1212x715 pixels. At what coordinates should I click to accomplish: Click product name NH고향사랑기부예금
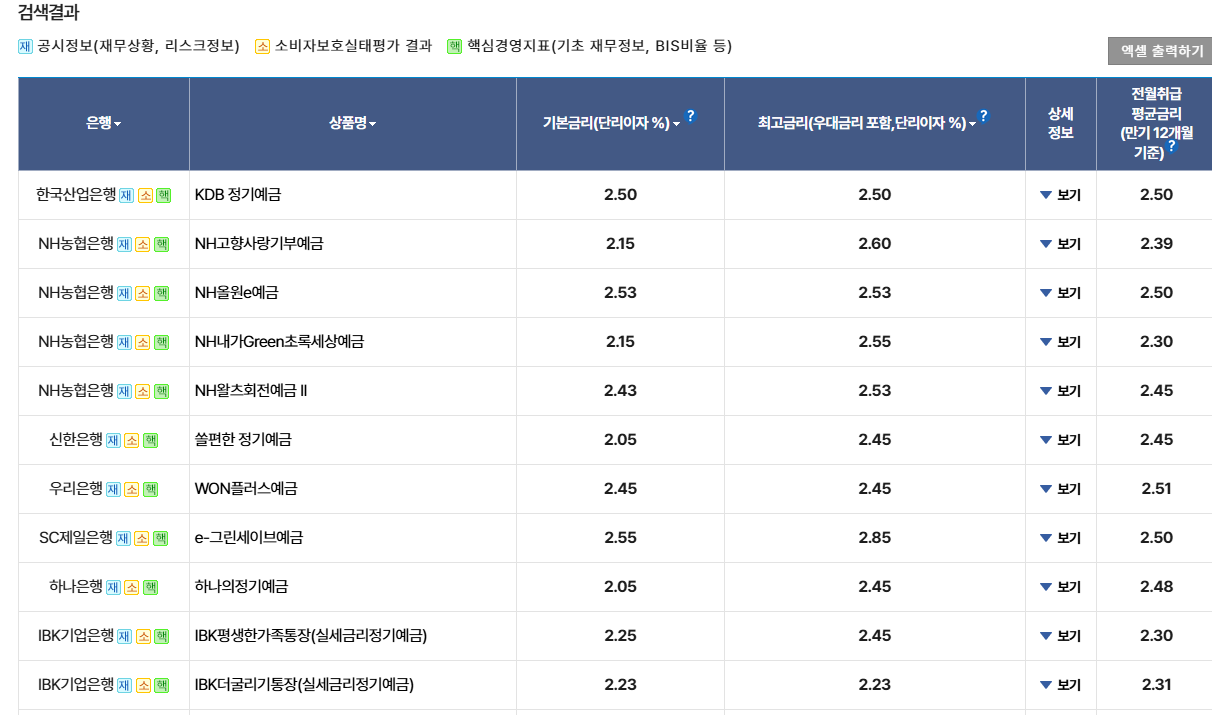pyautogui.click(x=259, y=244)
